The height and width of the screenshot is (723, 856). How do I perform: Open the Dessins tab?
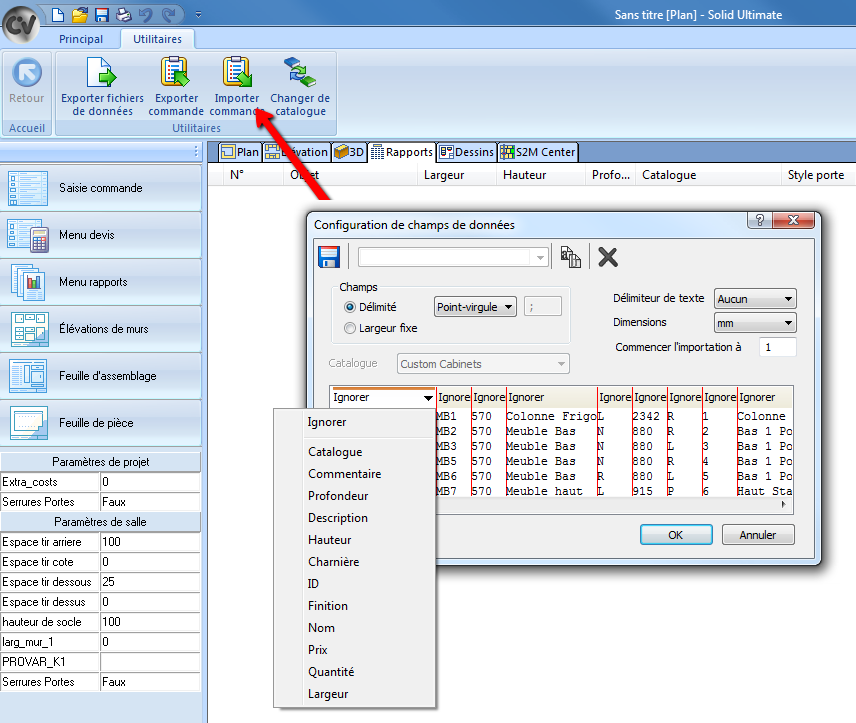467,152
